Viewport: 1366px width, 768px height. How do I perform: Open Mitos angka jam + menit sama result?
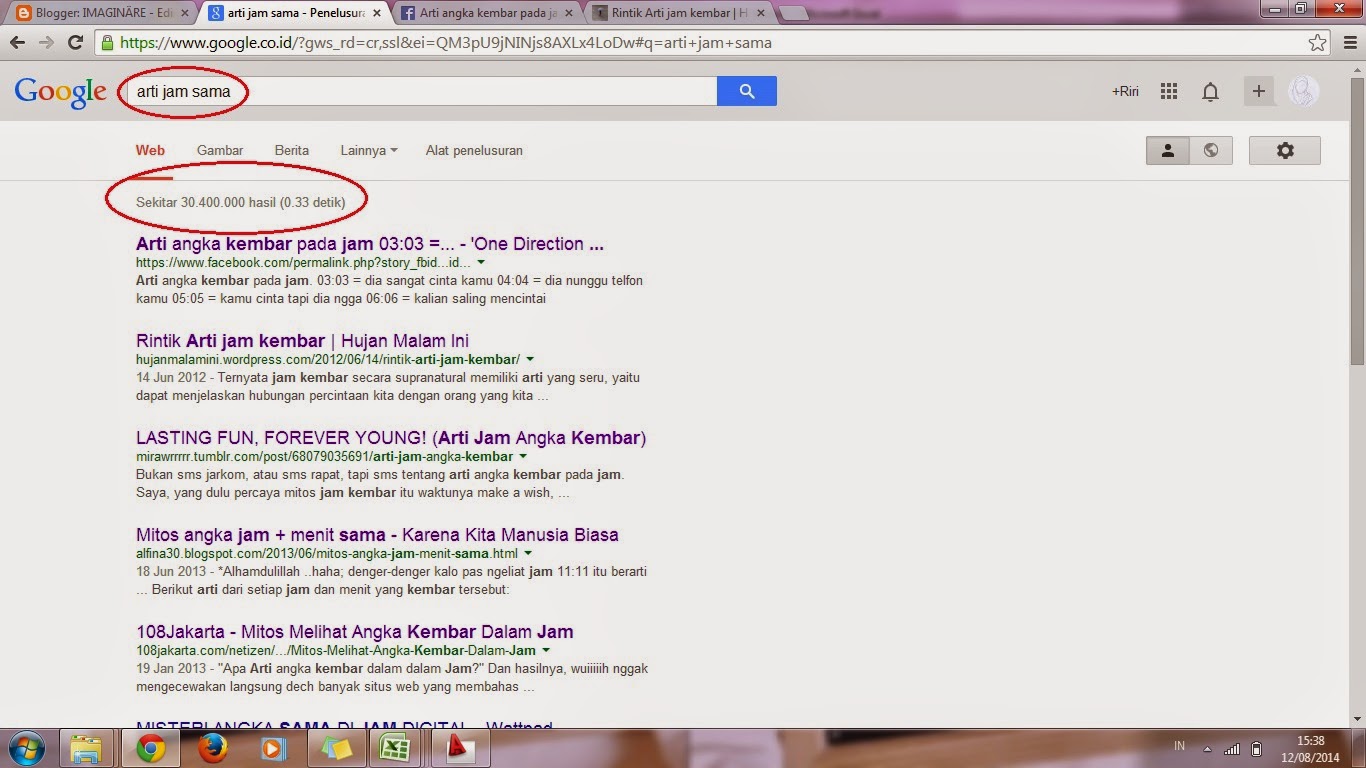click(377, 535)
